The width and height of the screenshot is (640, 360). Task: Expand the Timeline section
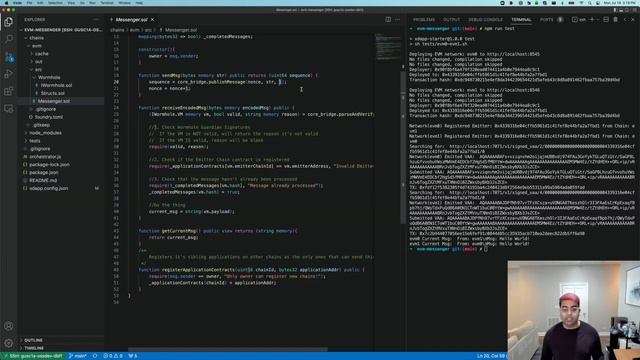(x=34, y=348)
